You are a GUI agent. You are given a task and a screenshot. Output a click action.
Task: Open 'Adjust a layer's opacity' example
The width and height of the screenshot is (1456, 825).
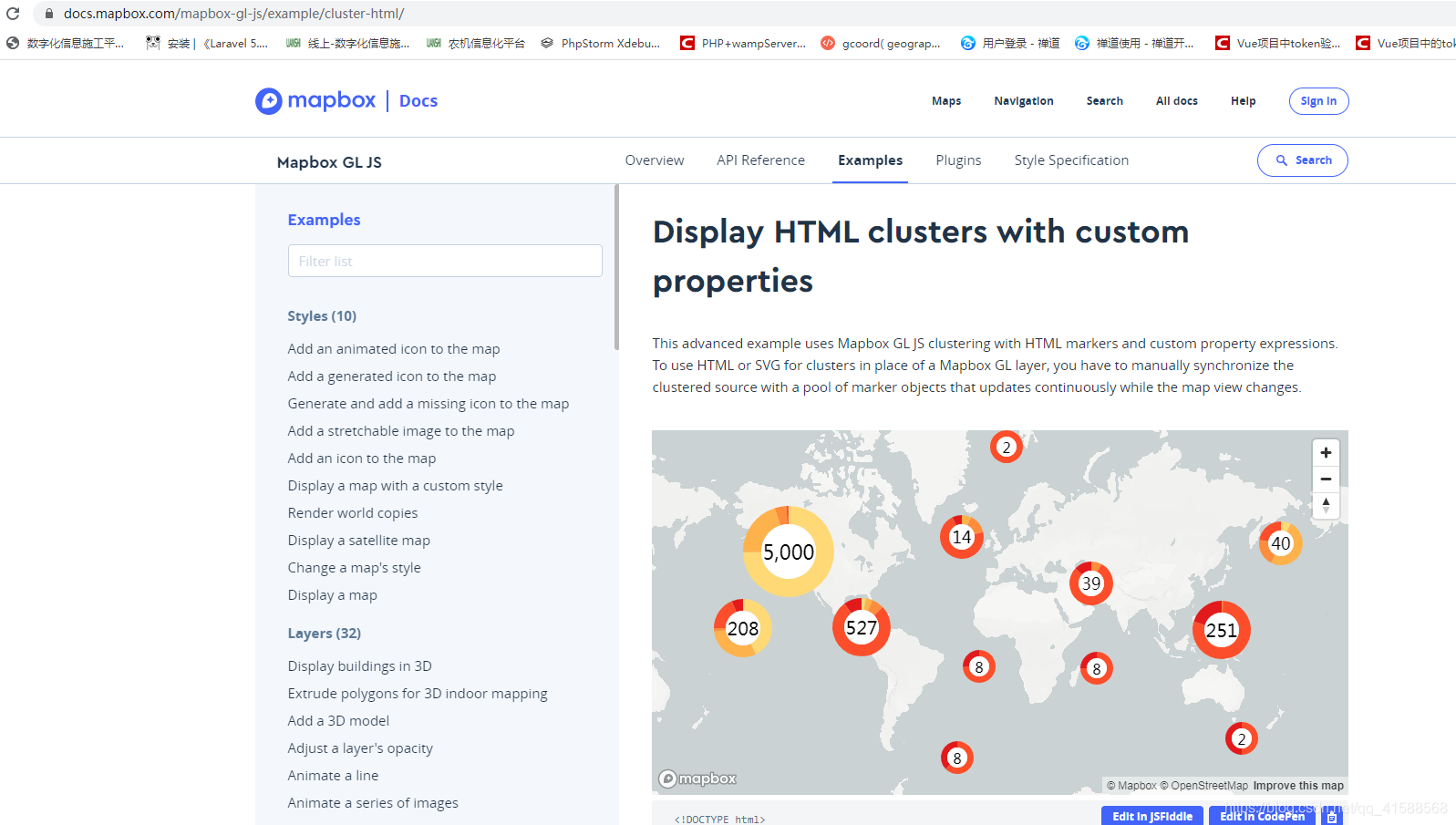coord(360,748)
